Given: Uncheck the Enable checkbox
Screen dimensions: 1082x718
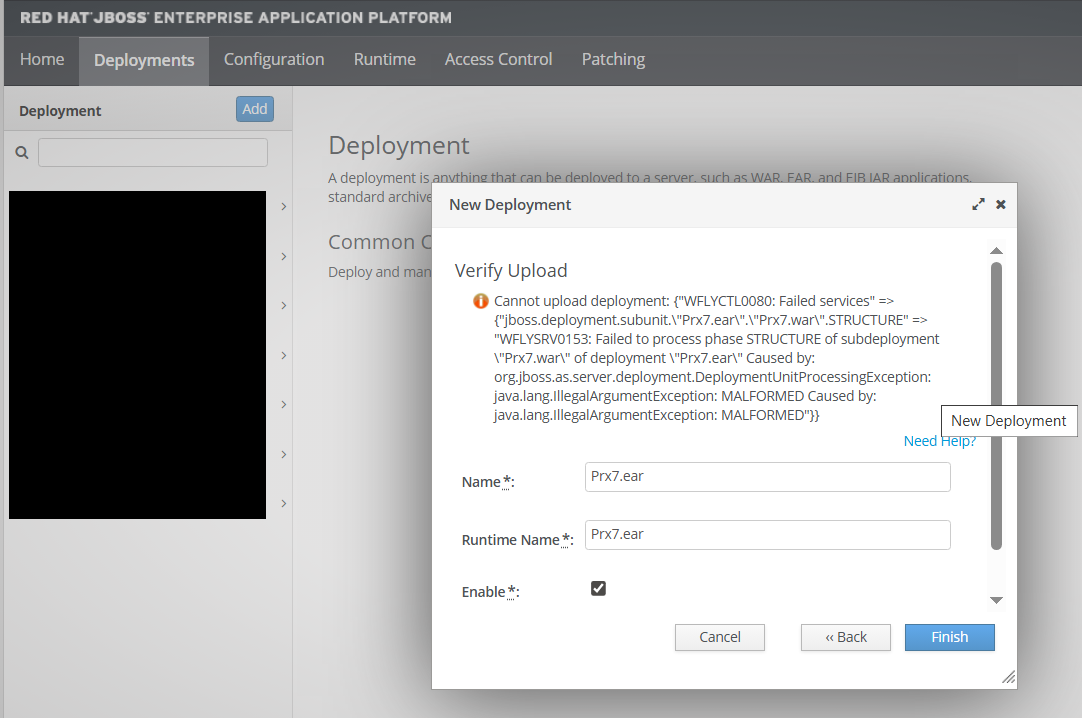Looking at the screenshot, I should pyautogui.click(x=598, y=588).
